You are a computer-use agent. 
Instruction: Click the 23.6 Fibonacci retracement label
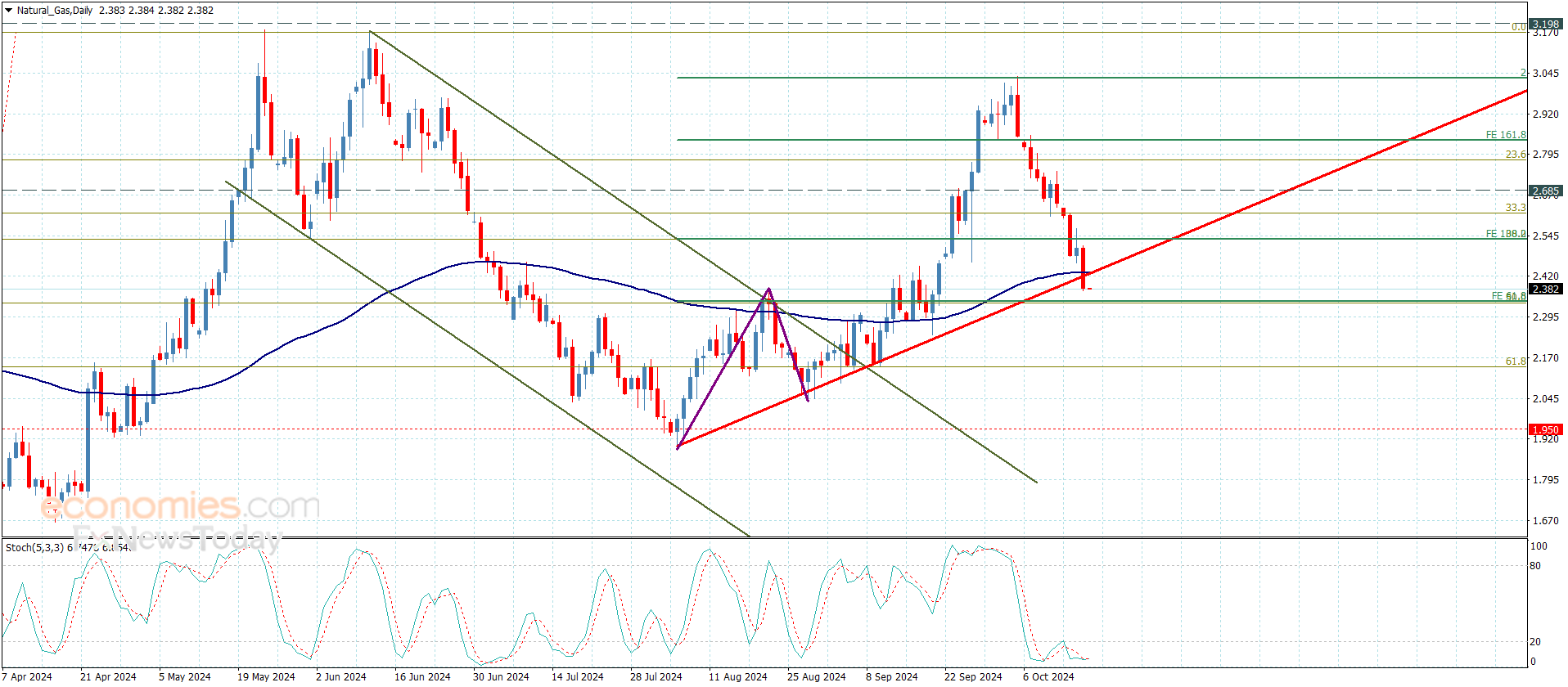(1515, 155)
